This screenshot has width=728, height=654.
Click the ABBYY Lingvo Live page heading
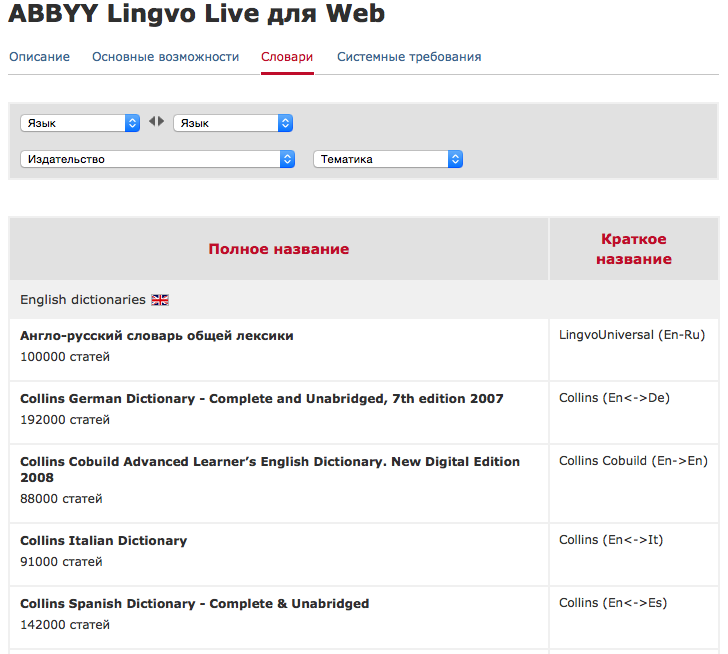[197, 15]
